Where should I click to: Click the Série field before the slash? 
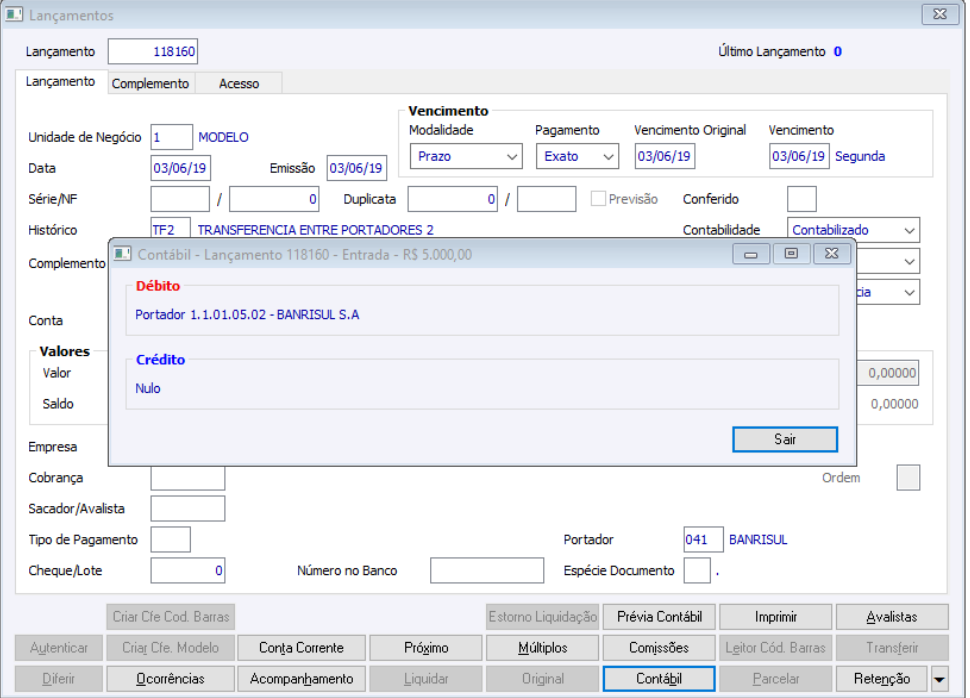(x=180, y=199)
